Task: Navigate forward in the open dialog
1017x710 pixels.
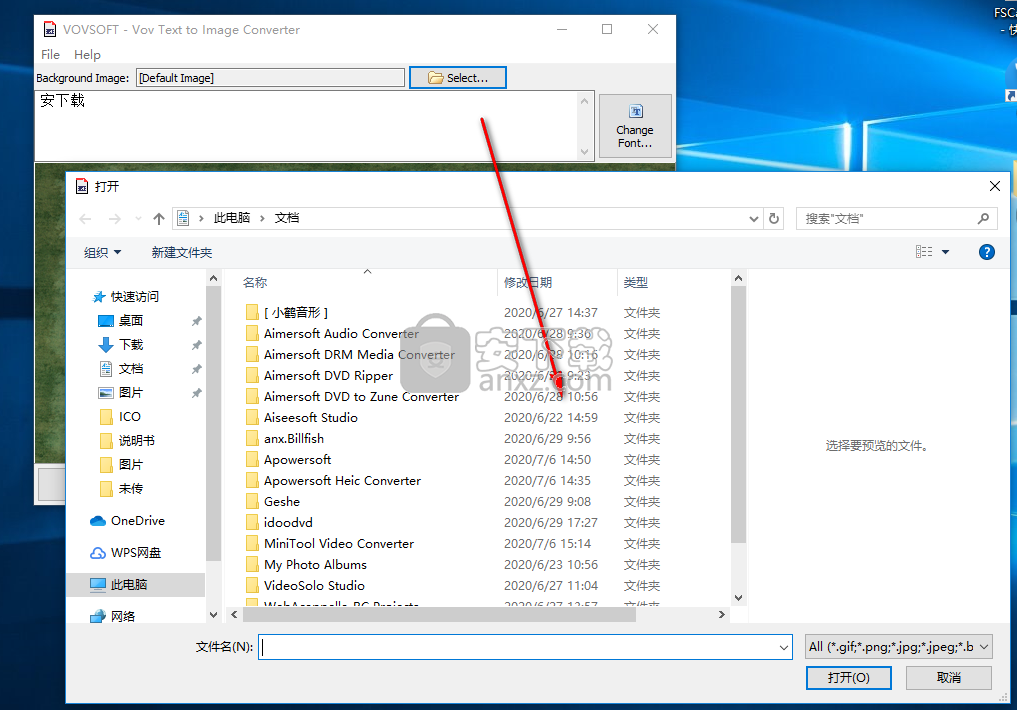Action: pos(114,219)
